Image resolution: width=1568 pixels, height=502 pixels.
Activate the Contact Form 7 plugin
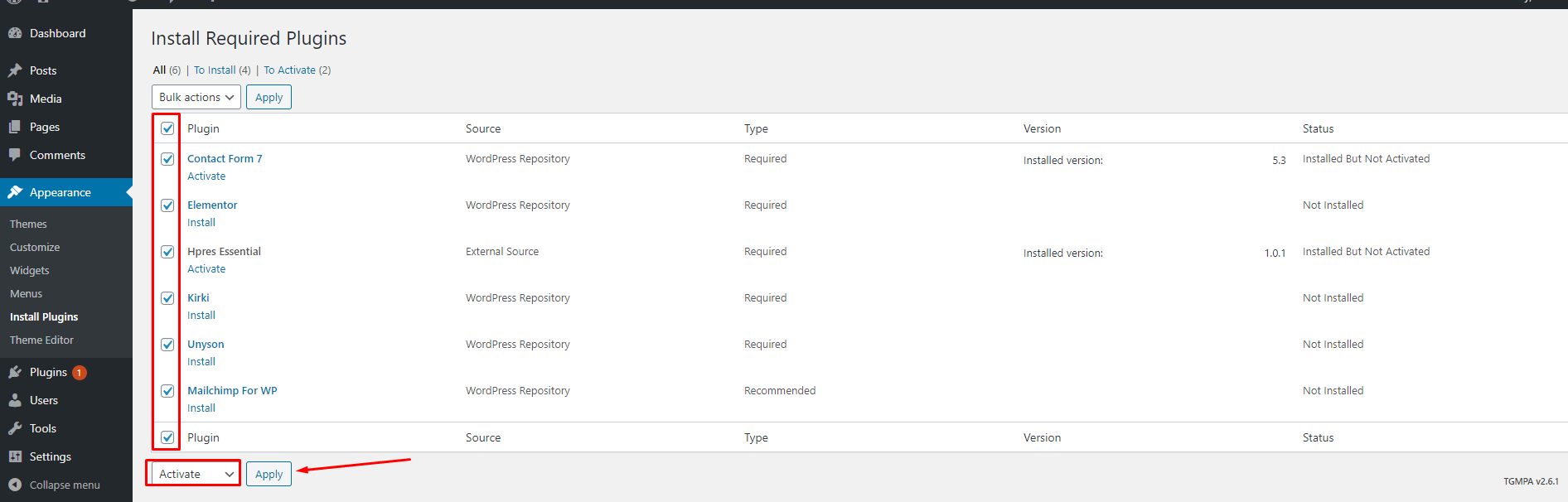206,176
